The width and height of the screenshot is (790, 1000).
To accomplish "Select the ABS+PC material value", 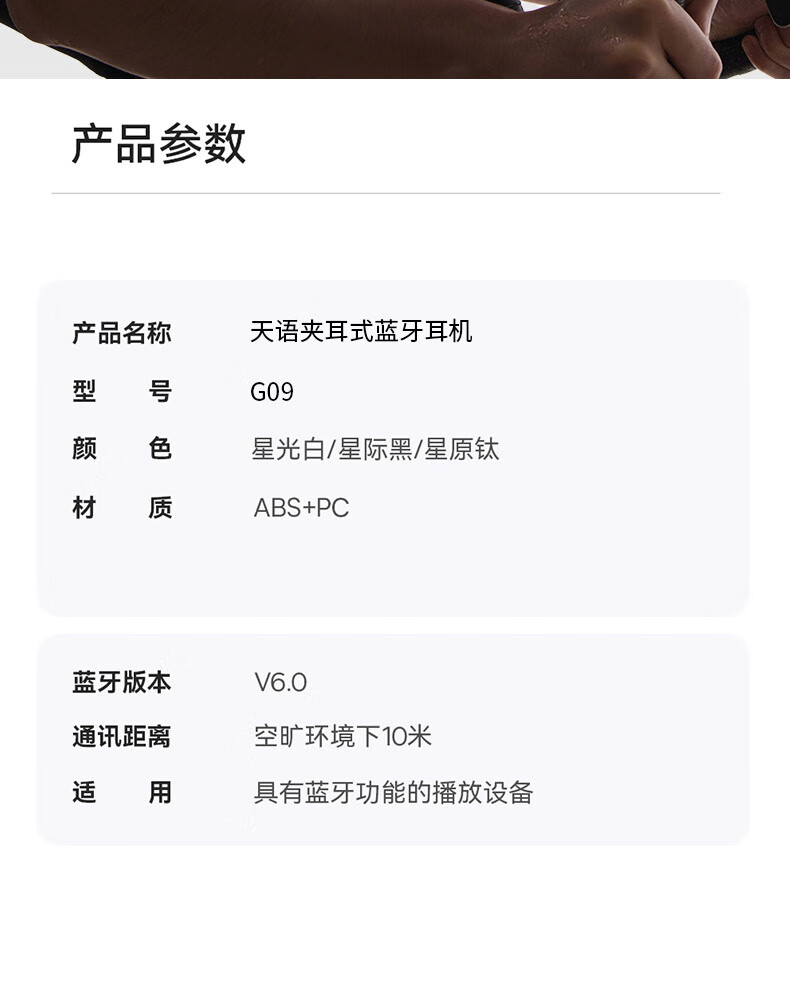I will pos(301,508).
